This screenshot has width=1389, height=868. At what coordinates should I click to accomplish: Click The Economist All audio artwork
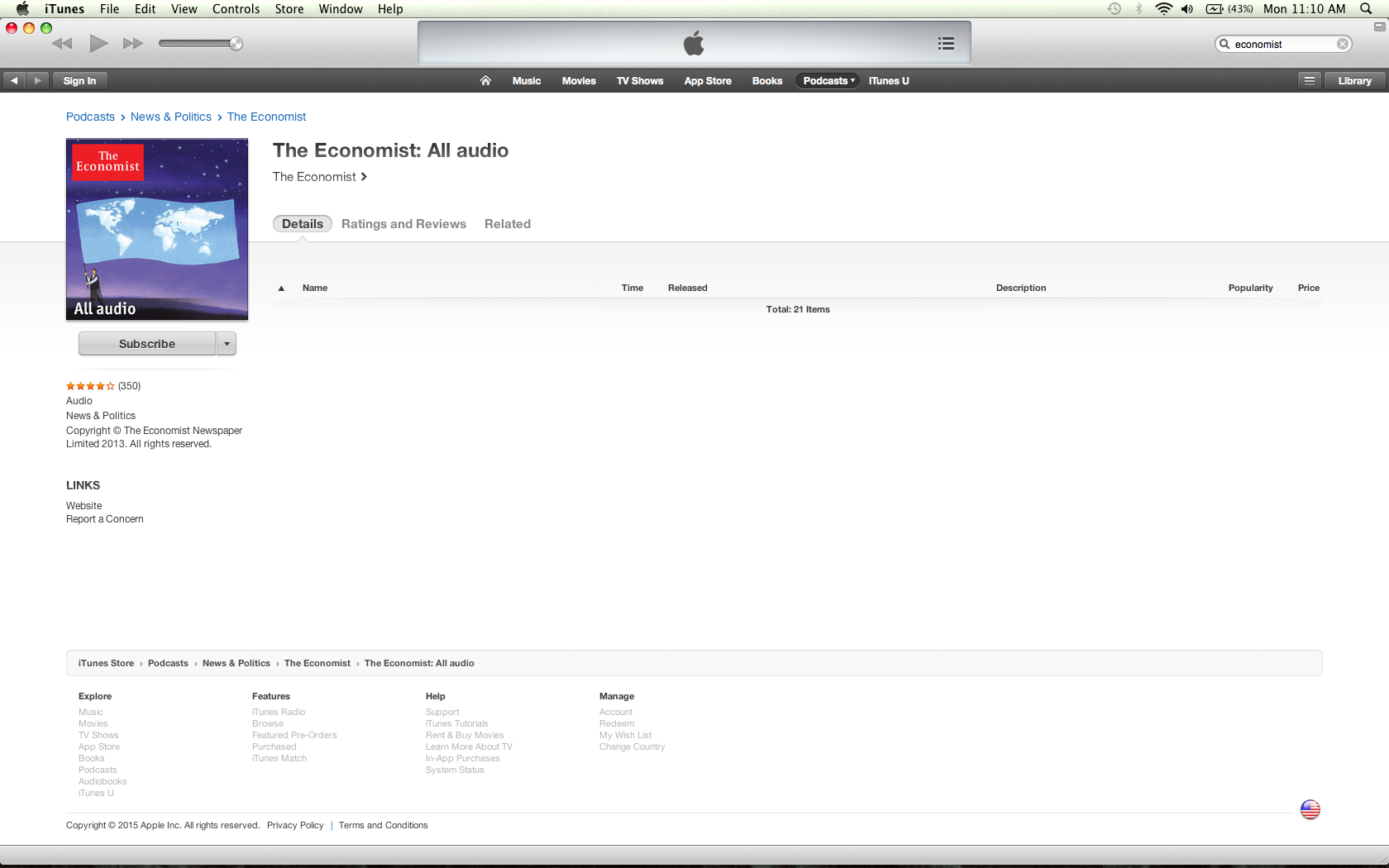(x=157, y=229)
